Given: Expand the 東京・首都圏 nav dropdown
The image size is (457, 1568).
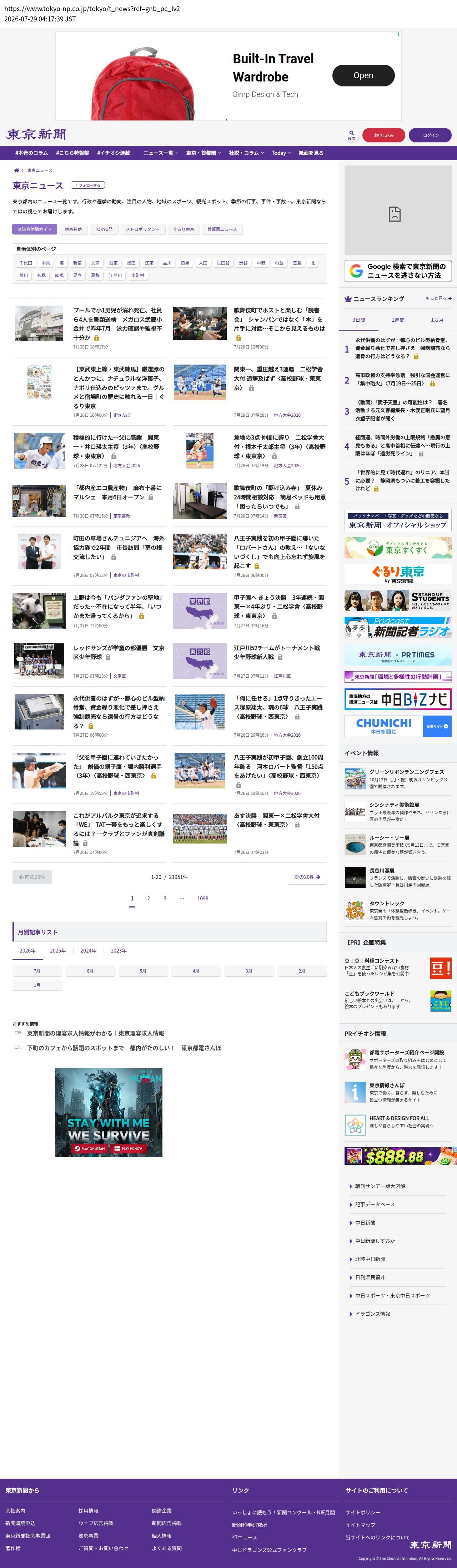Looking at the screenshot, I should (x=204, y=153).
